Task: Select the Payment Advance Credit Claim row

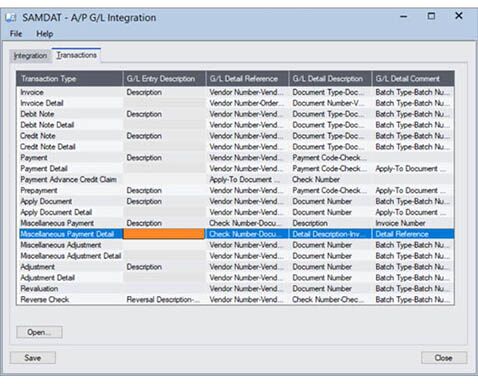Action: (235, 180)
